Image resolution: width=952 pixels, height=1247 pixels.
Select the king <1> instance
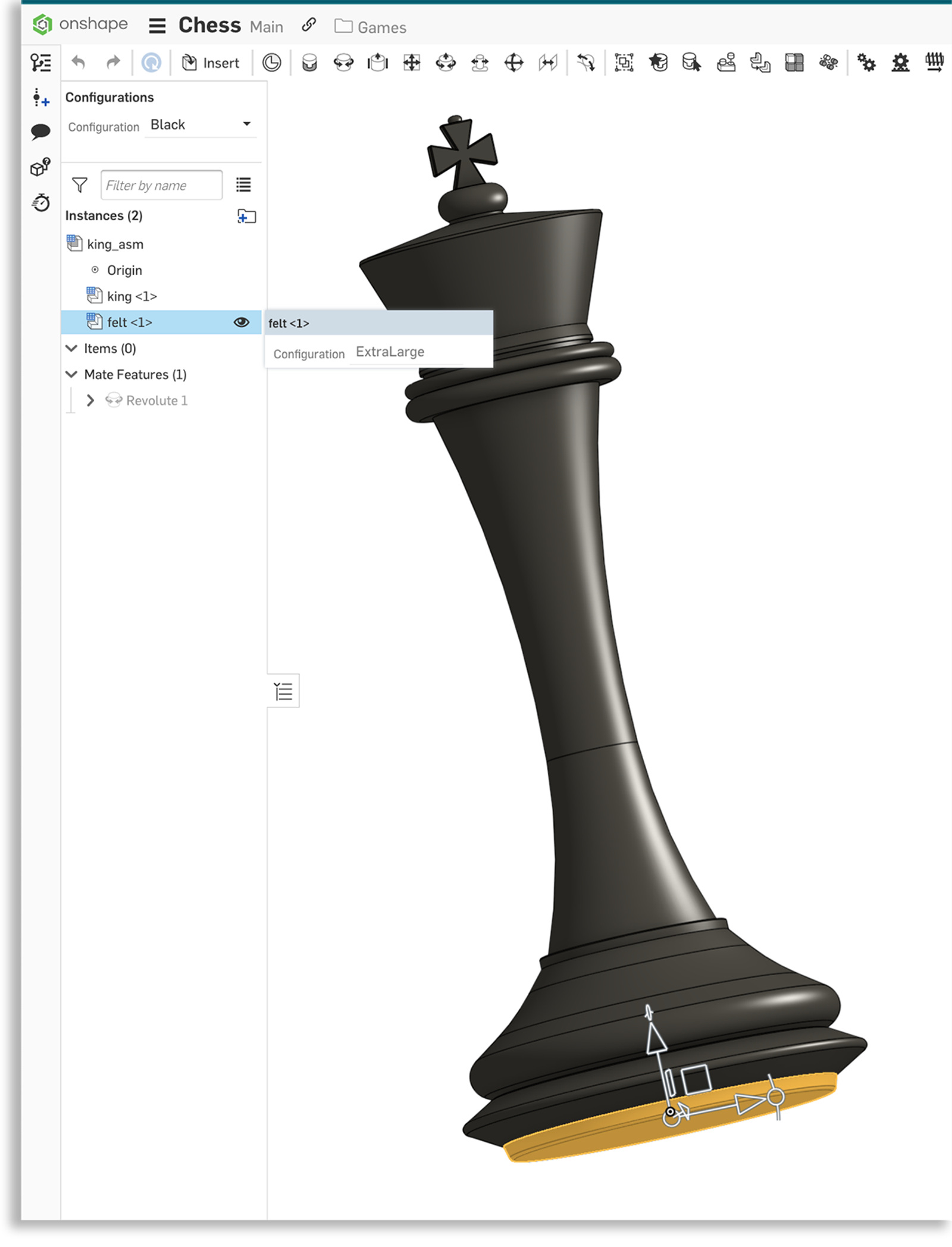point(132,296)
